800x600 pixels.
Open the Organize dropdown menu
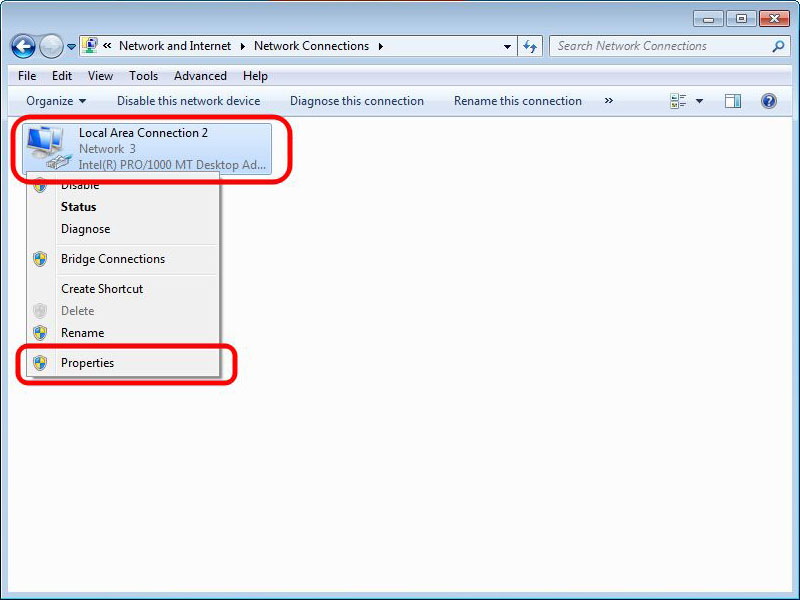56,101
